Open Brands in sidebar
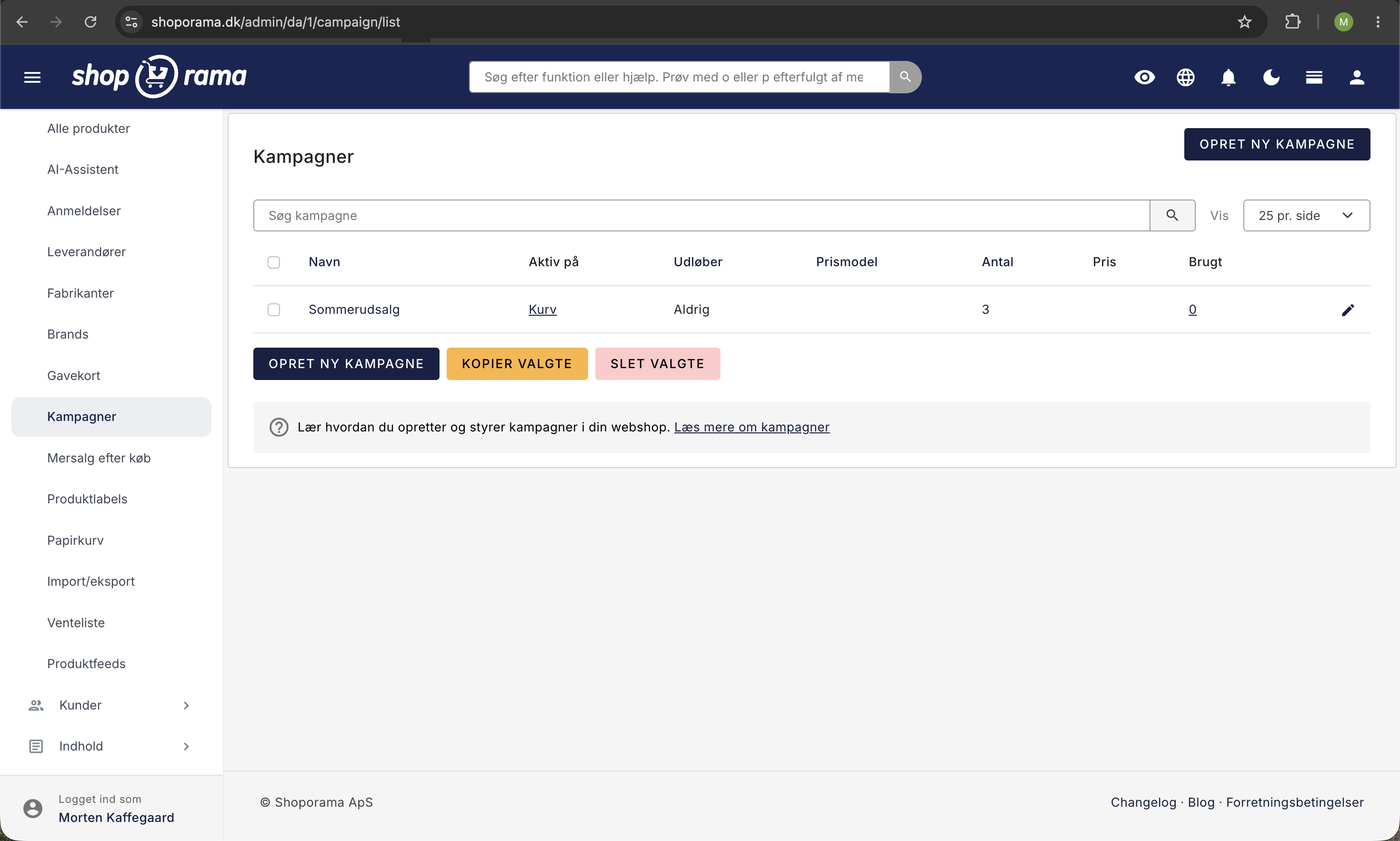Screen dimensions: 1400x841 68,334
